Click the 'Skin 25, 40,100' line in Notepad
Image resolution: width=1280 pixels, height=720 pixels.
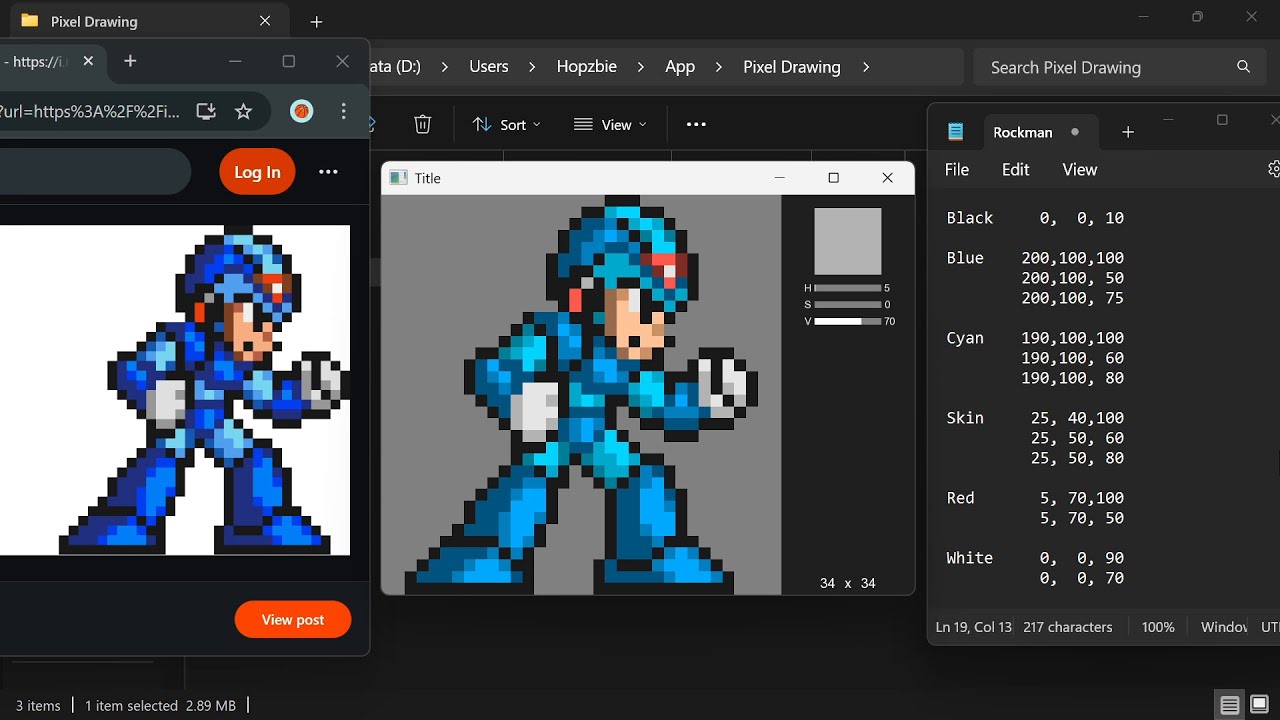pos(1035,418)
